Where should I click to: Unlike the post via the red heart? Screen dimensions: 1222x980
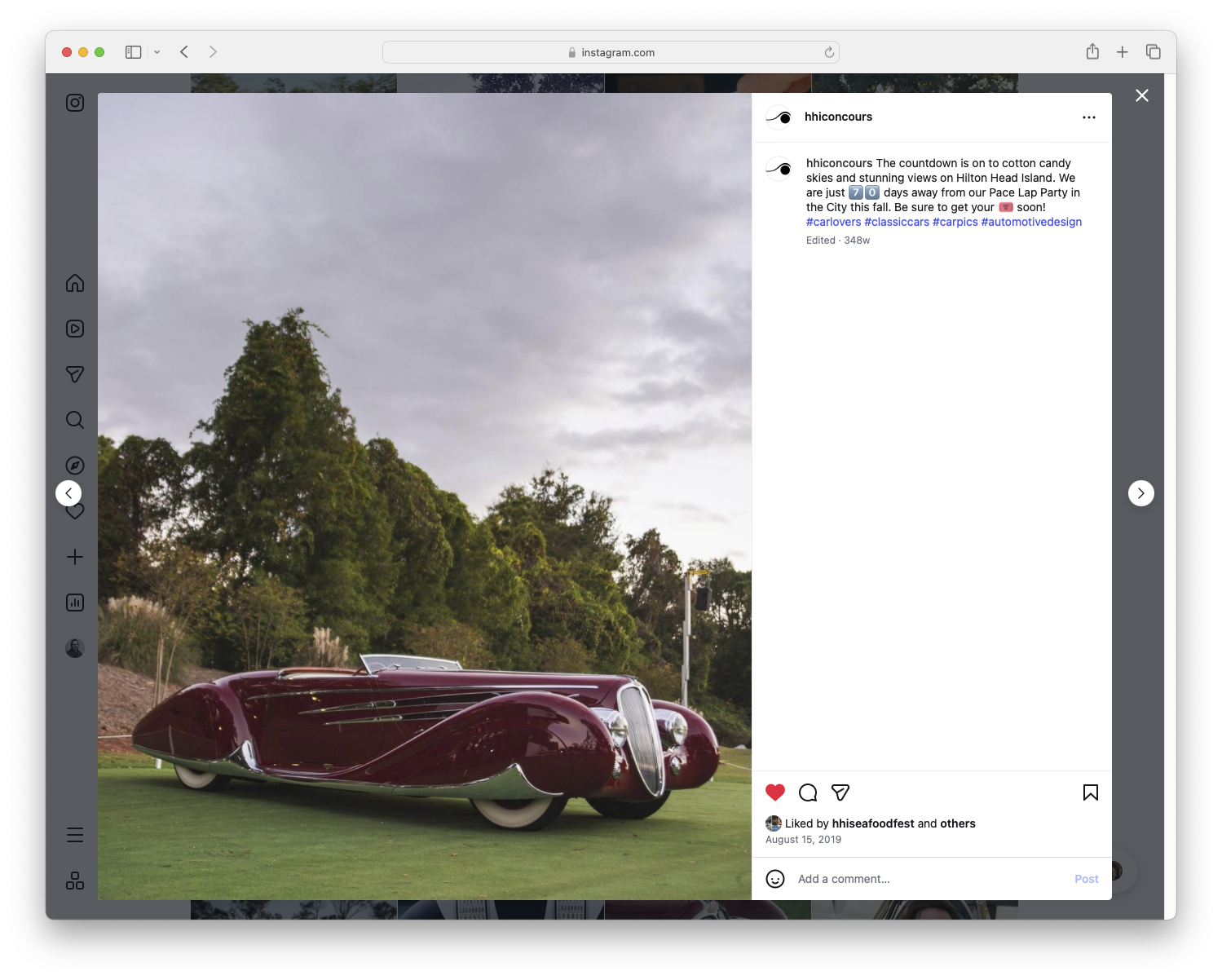774,792
